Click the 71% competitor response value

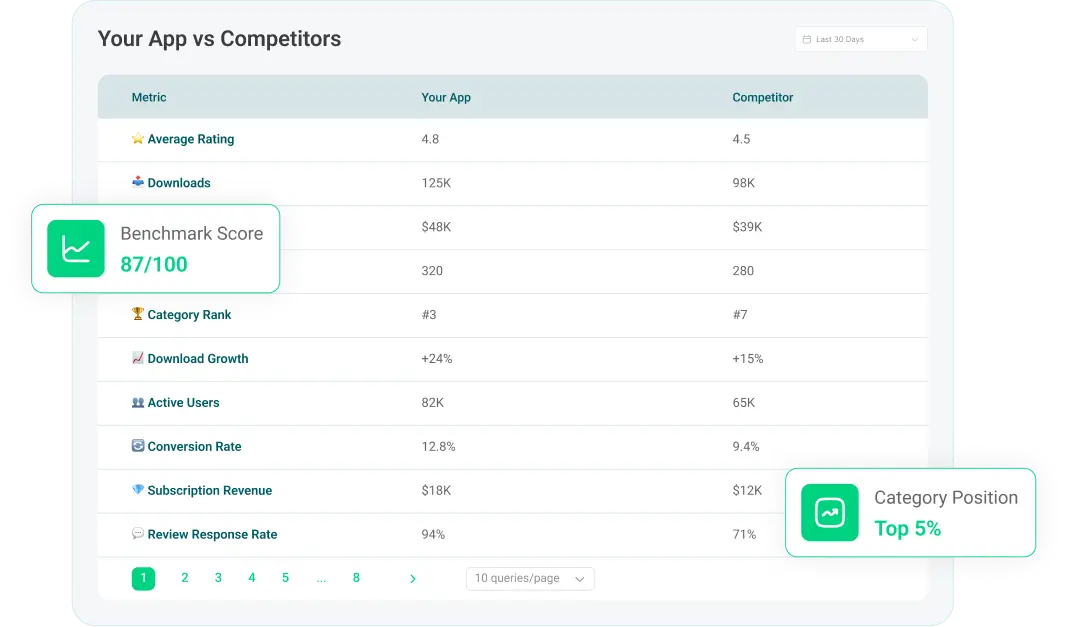point(744,534)
